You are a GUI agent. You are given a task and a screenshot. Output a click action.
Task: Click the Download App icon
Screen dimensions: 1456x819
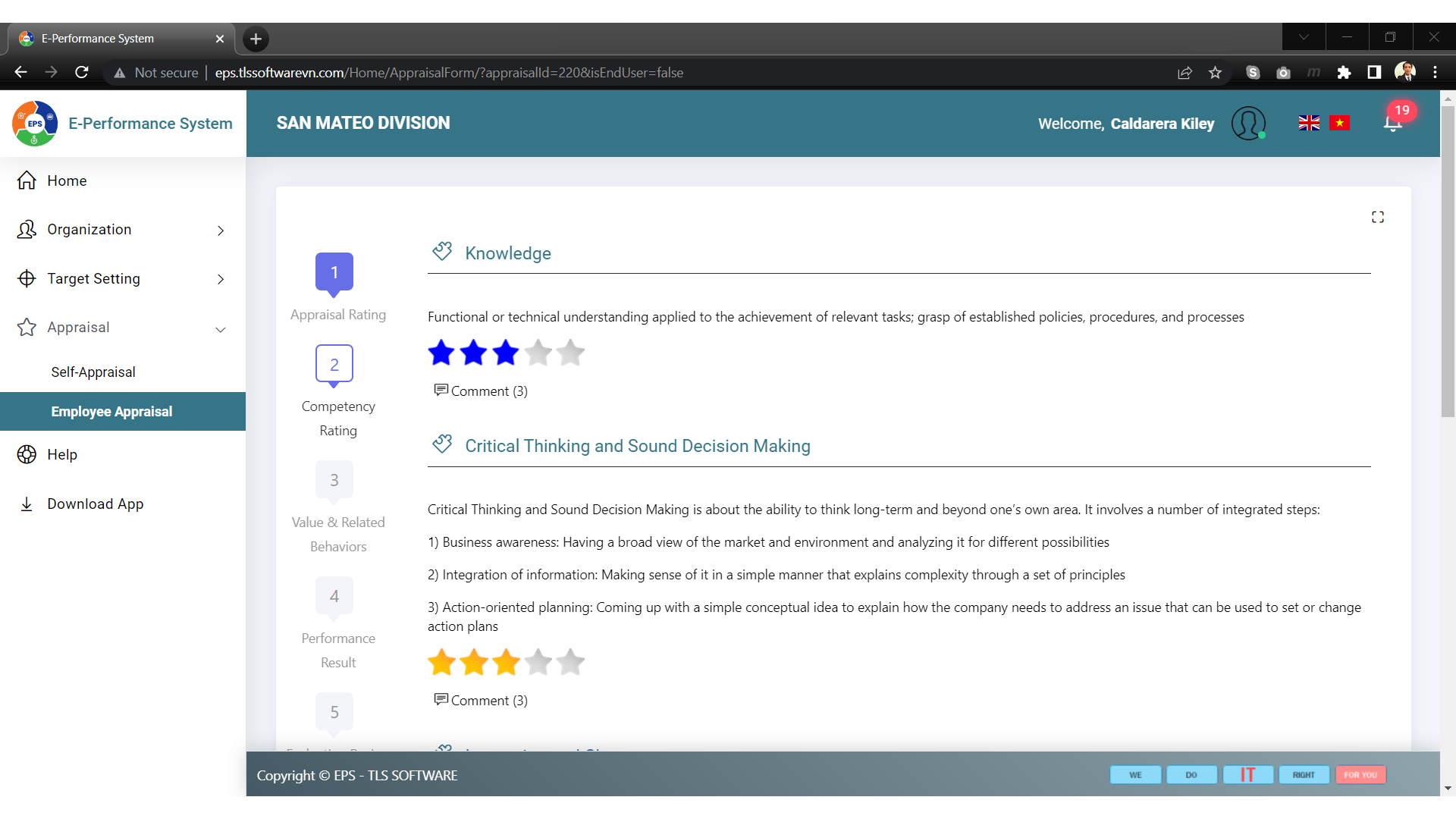point(26,504)
